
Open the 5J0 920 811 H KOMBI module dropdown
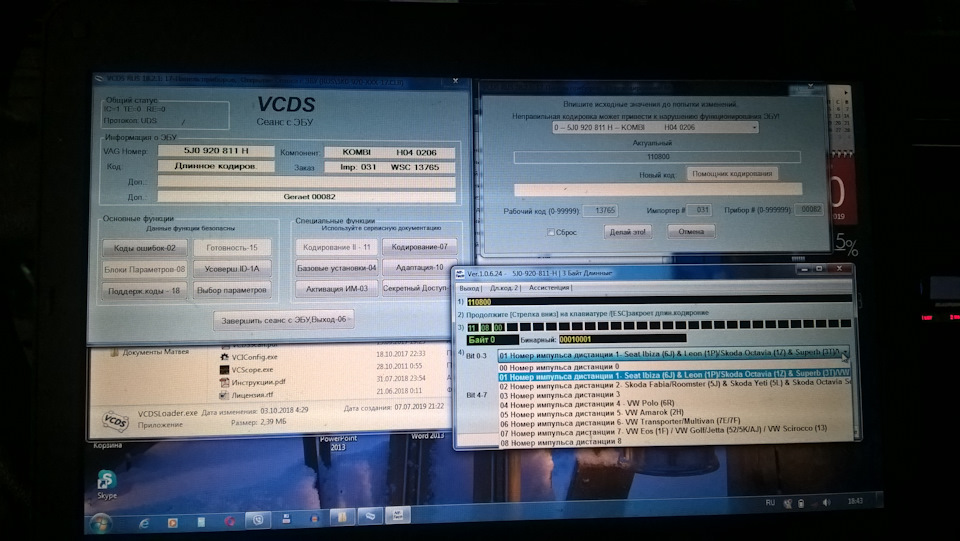(656, 127)
